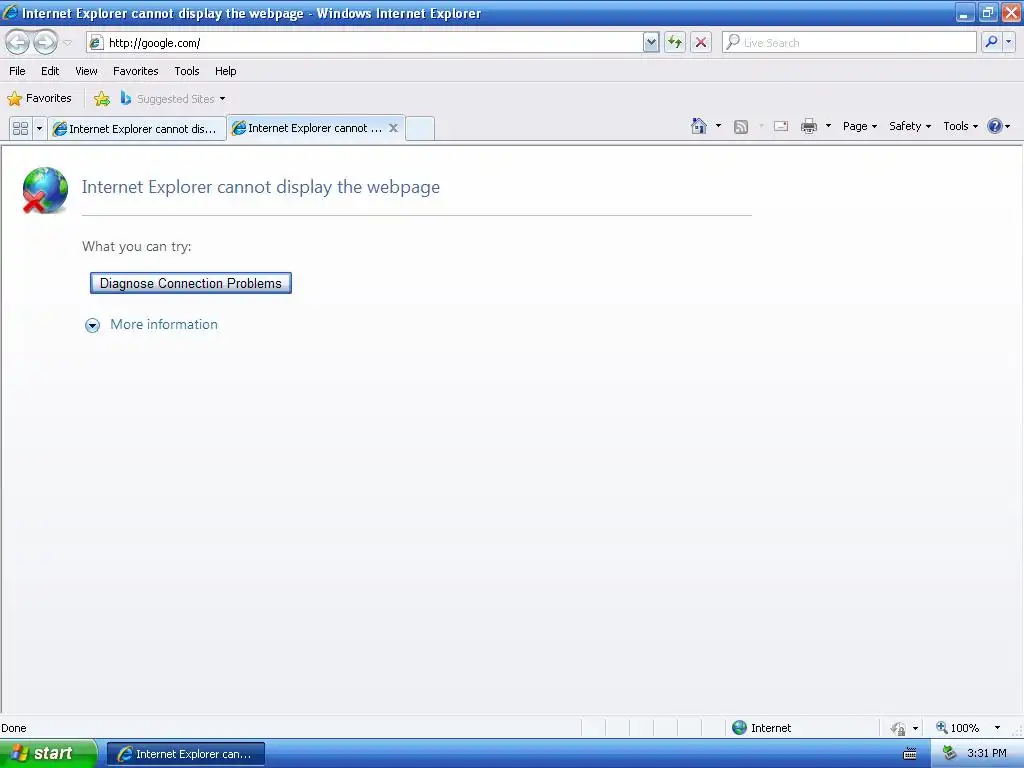Click the Internet Explorer taskbar button

click(x=186, y=754)
